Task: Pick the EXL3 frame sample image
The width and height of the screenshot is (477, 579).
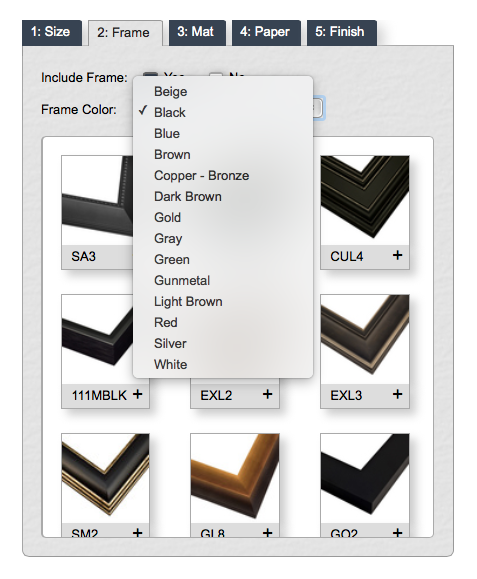Action: click(x=365, y=339)
